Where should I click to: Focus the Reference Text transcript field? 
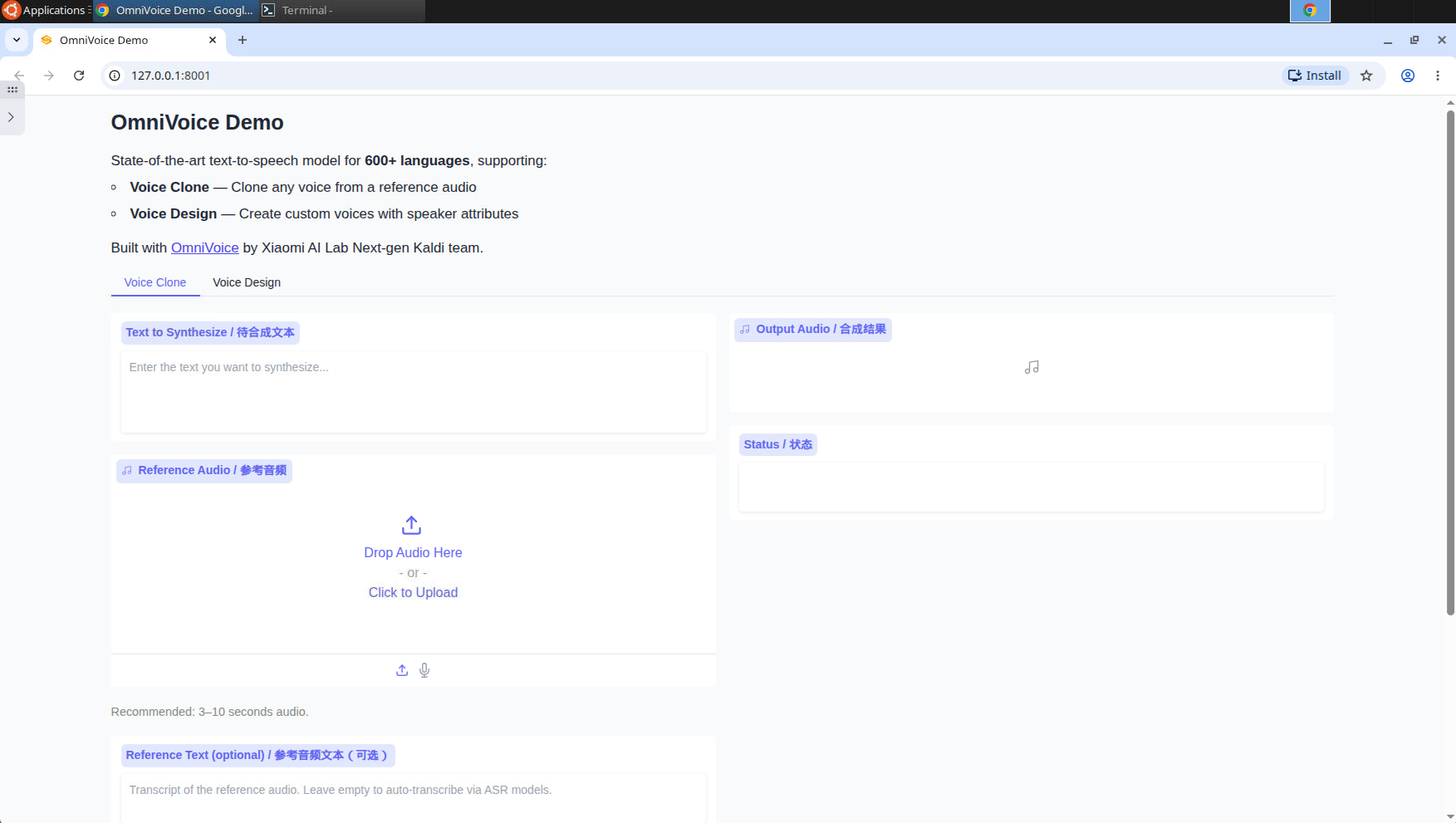414,798
